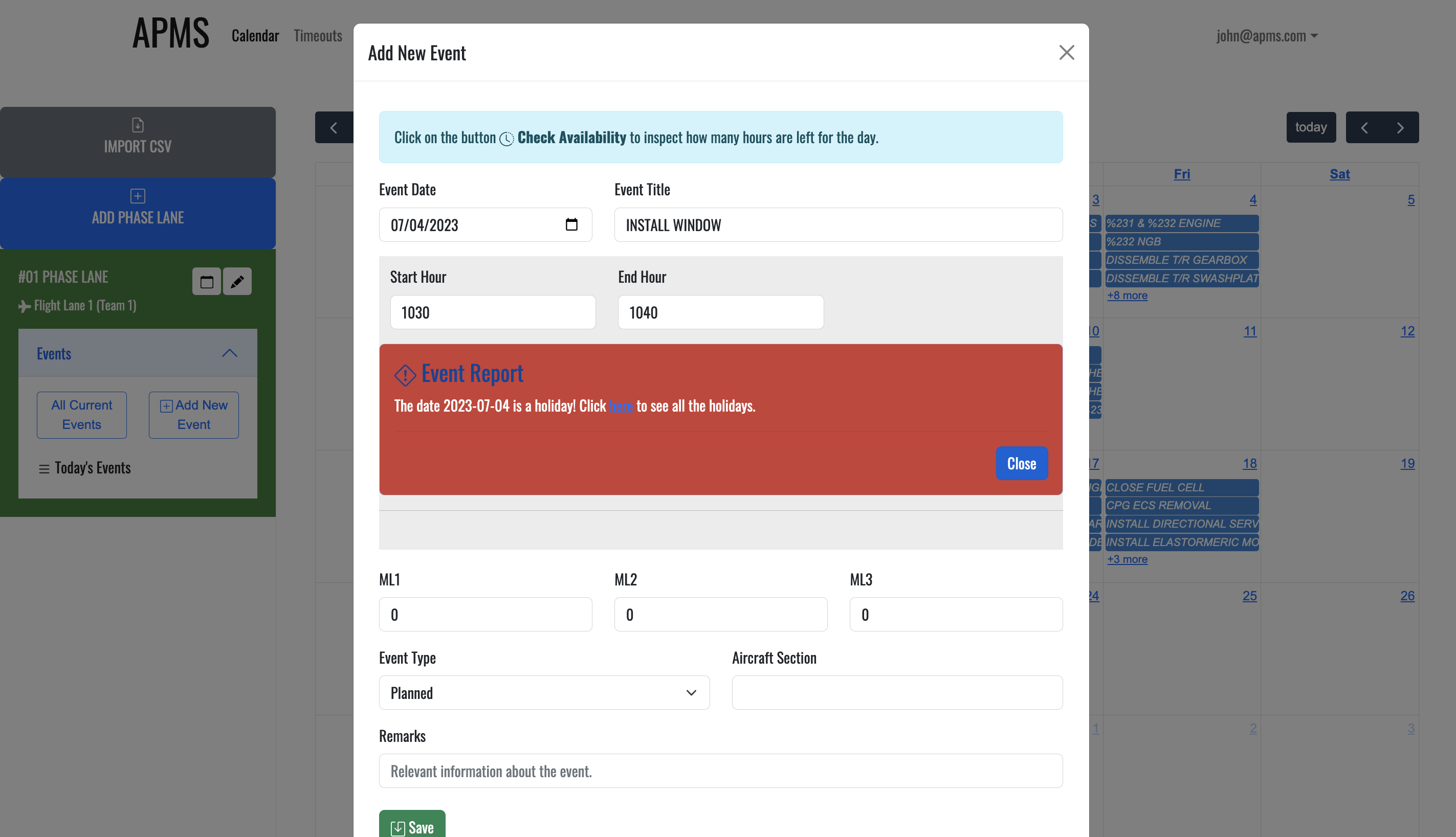Go to previous month arrow beside today

point(1364,128)
